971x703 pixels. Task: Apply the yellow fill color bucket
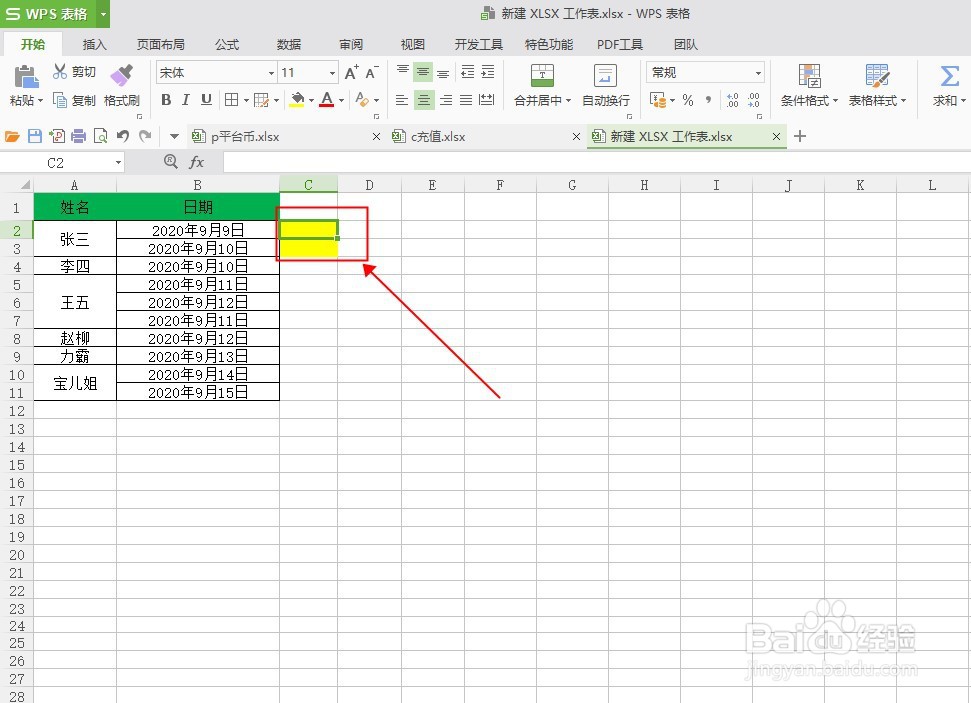pyautogui.click(x=297, y=100)
